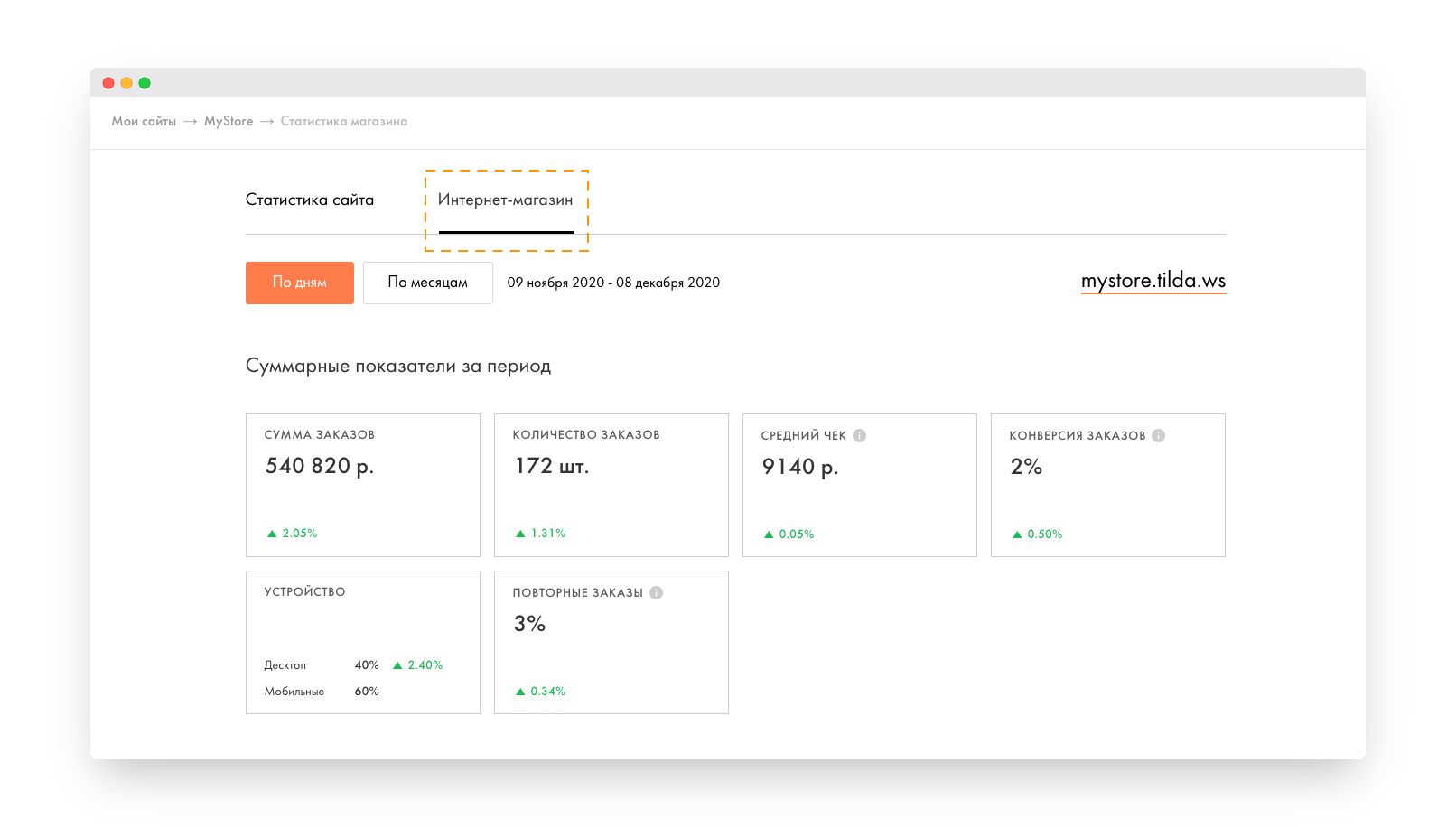Click the Суммарные показатели за период heading

click(398, 367)
